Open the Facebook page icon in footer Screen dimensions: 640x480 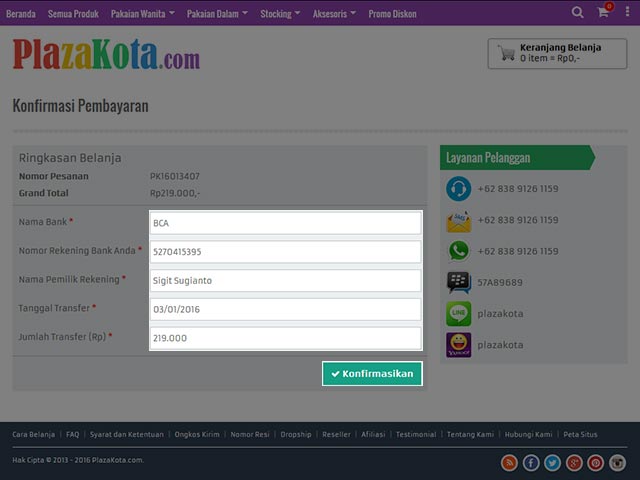(531, 462)
